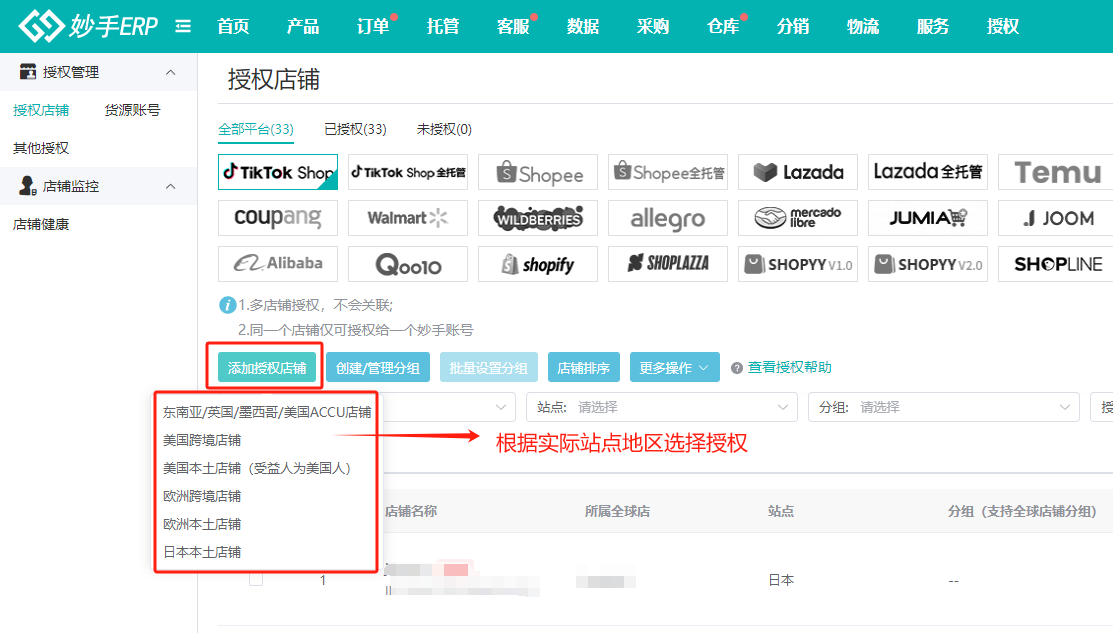Select the Walmart platform tile
Viewport: 1113px width, 633px height.
(x=408, y=218)
